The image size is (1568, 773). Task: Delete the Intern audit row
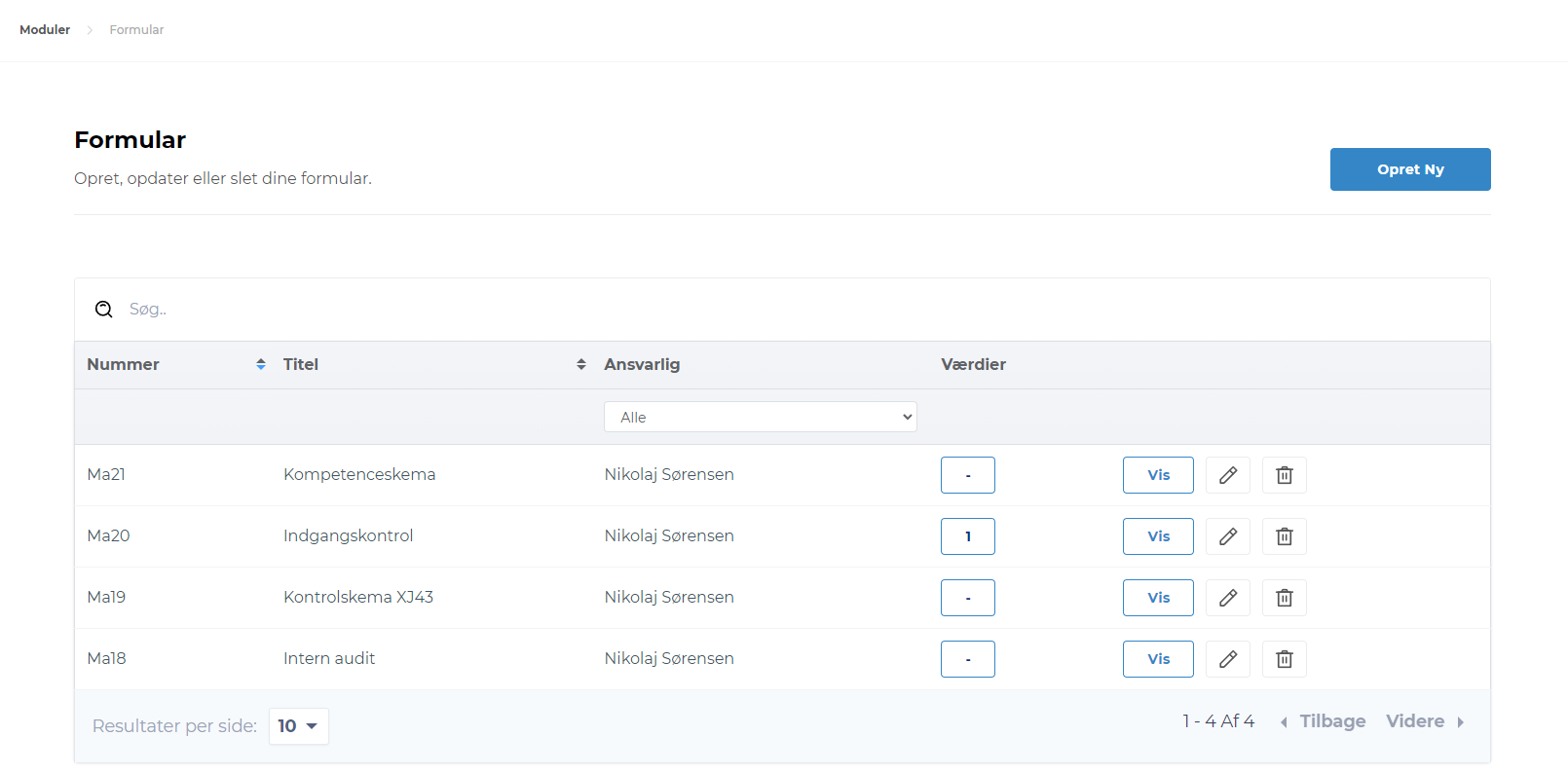coord(1284,659)
